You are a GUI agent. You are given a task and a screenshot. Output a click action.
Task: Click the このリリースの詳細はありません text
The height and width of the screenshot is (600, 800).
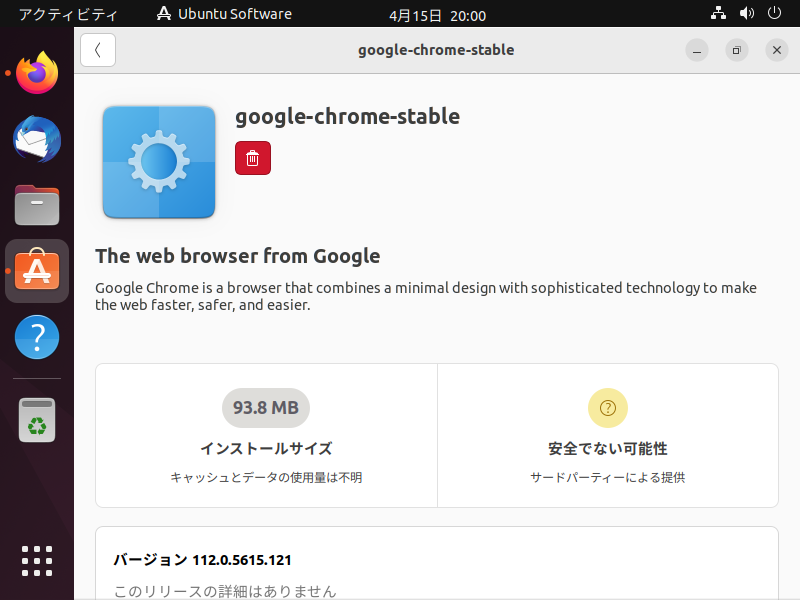point(225,591)
